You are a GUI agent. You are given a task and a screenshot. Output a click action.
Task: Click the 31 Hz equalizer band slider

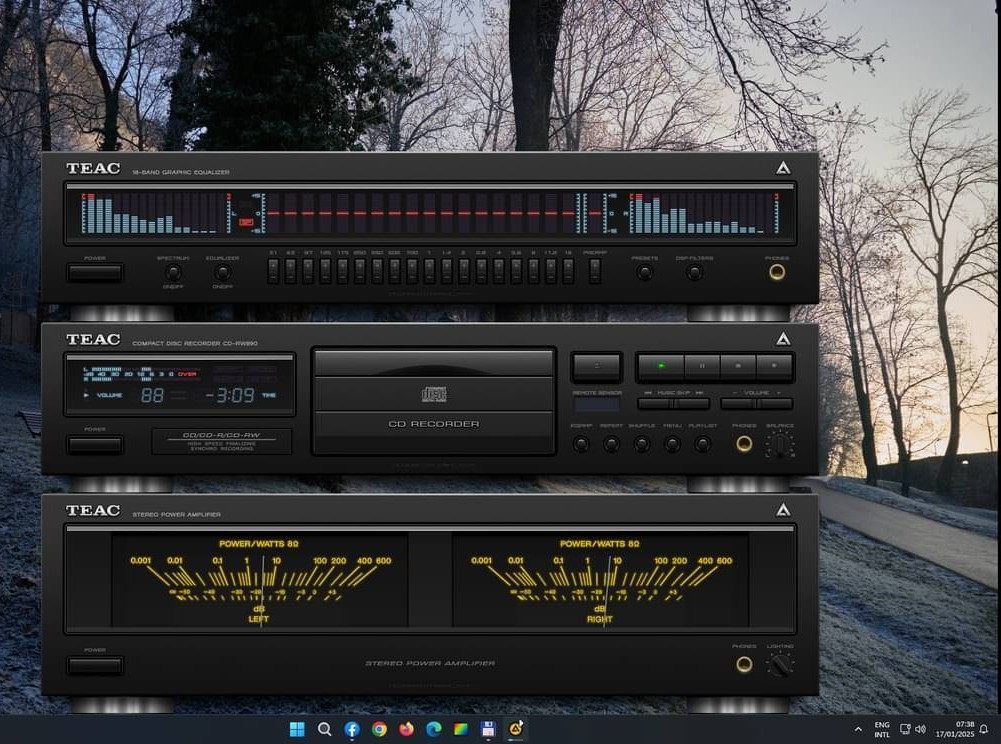[273, 271]
